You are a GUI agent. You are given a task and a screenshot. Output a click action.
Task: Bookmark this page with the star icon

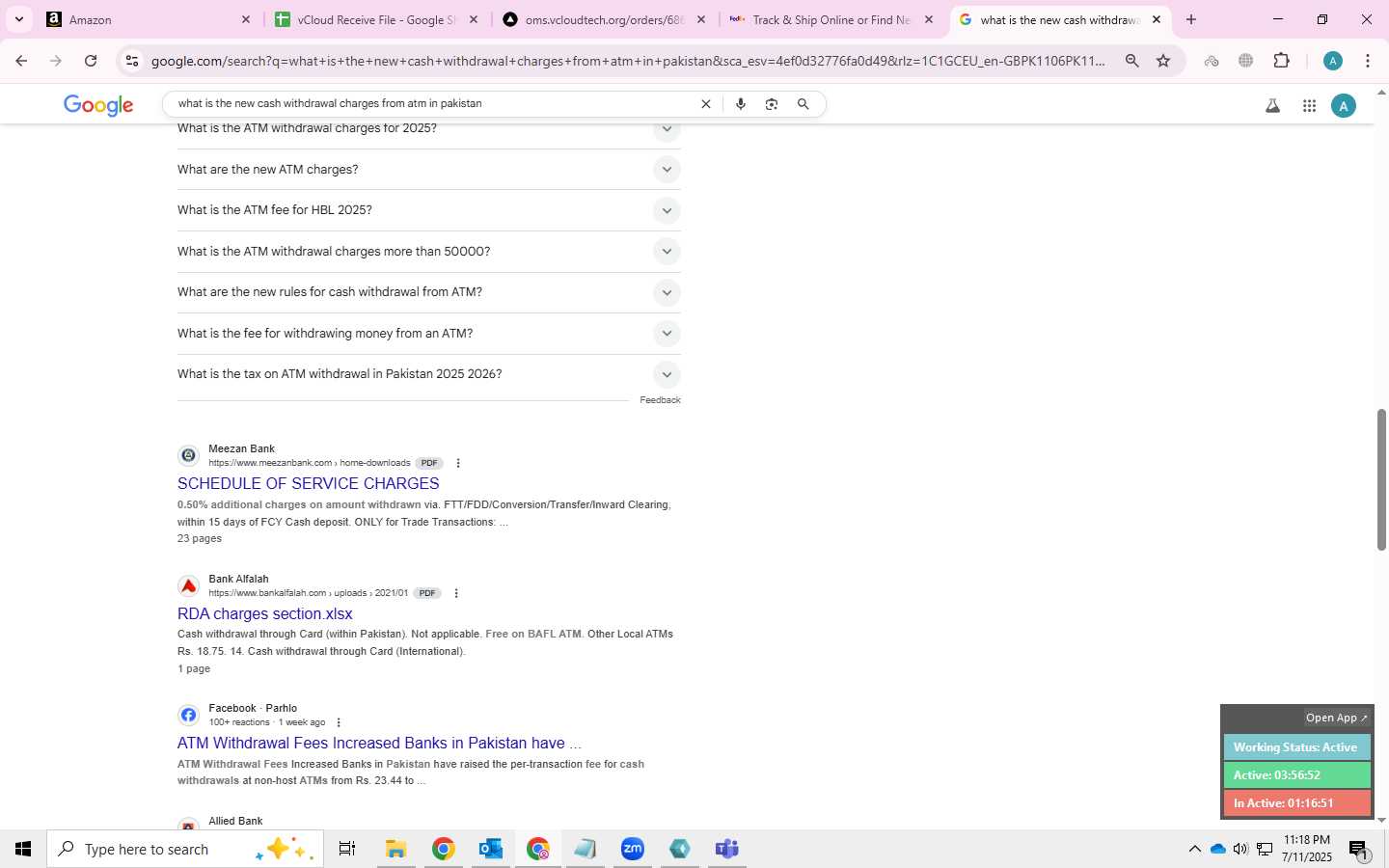tap(1163, 61)
